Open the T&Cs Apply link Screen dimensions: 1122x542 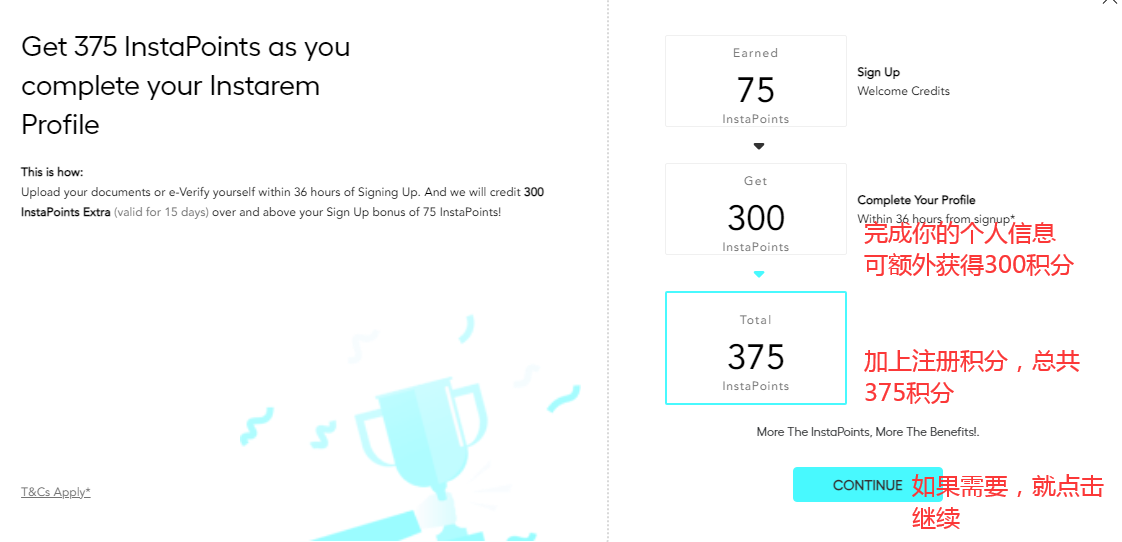56,492
